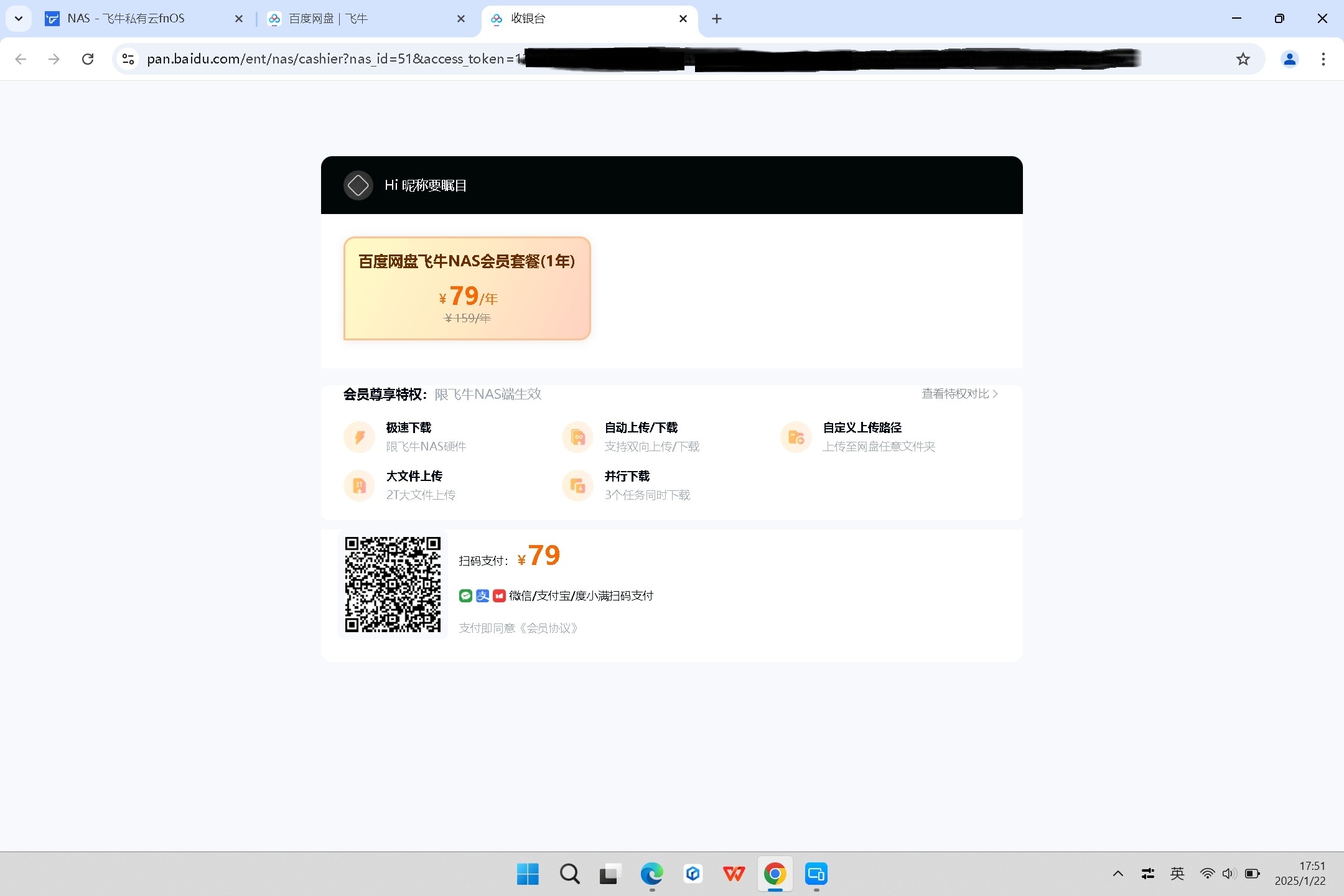The image size is (1344, 896).
Task: Close the NAS - 飞牛私有云fnOS tab
Action: tap(238, 19)
